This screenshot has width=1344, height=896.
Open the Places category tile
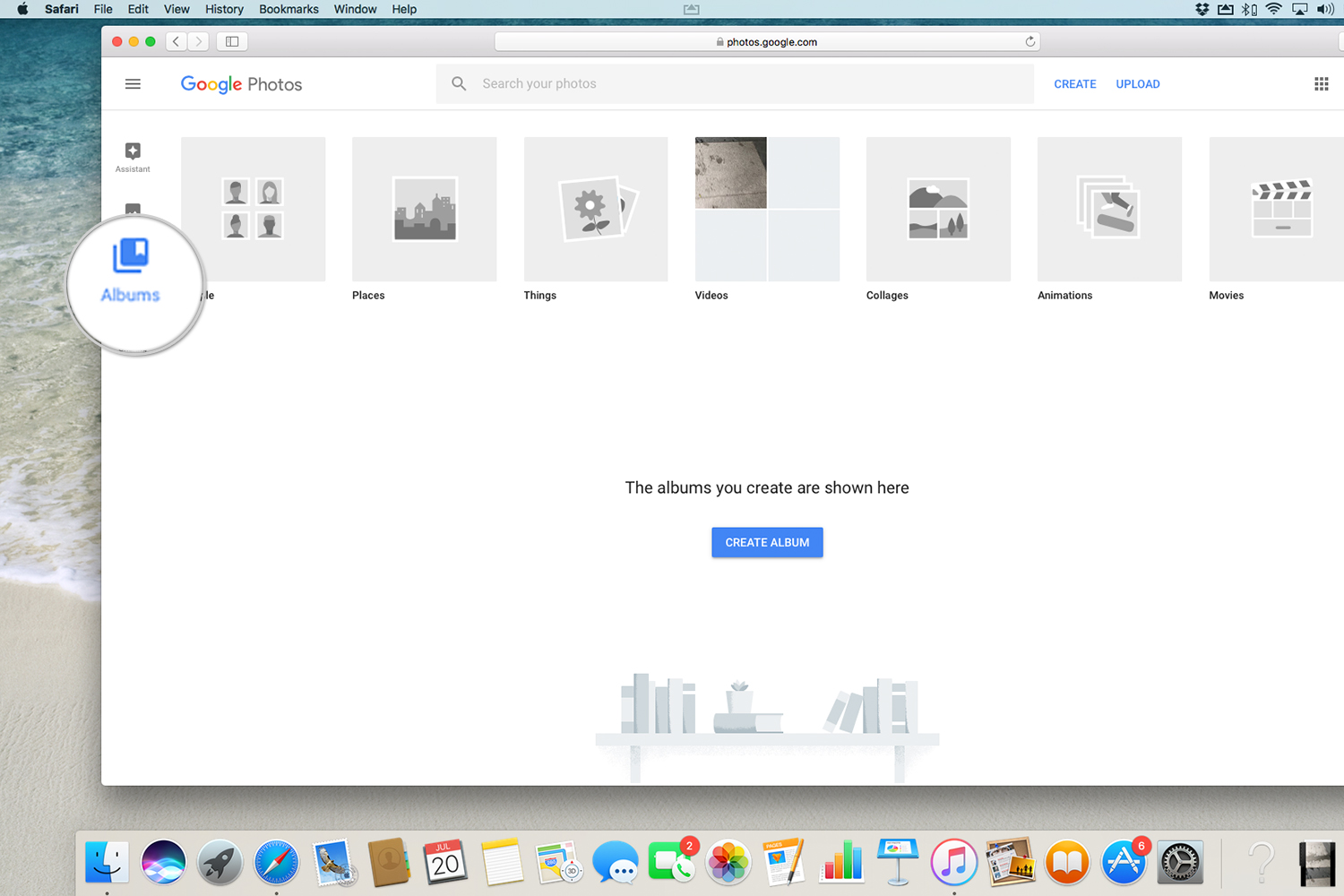point(424,209)
